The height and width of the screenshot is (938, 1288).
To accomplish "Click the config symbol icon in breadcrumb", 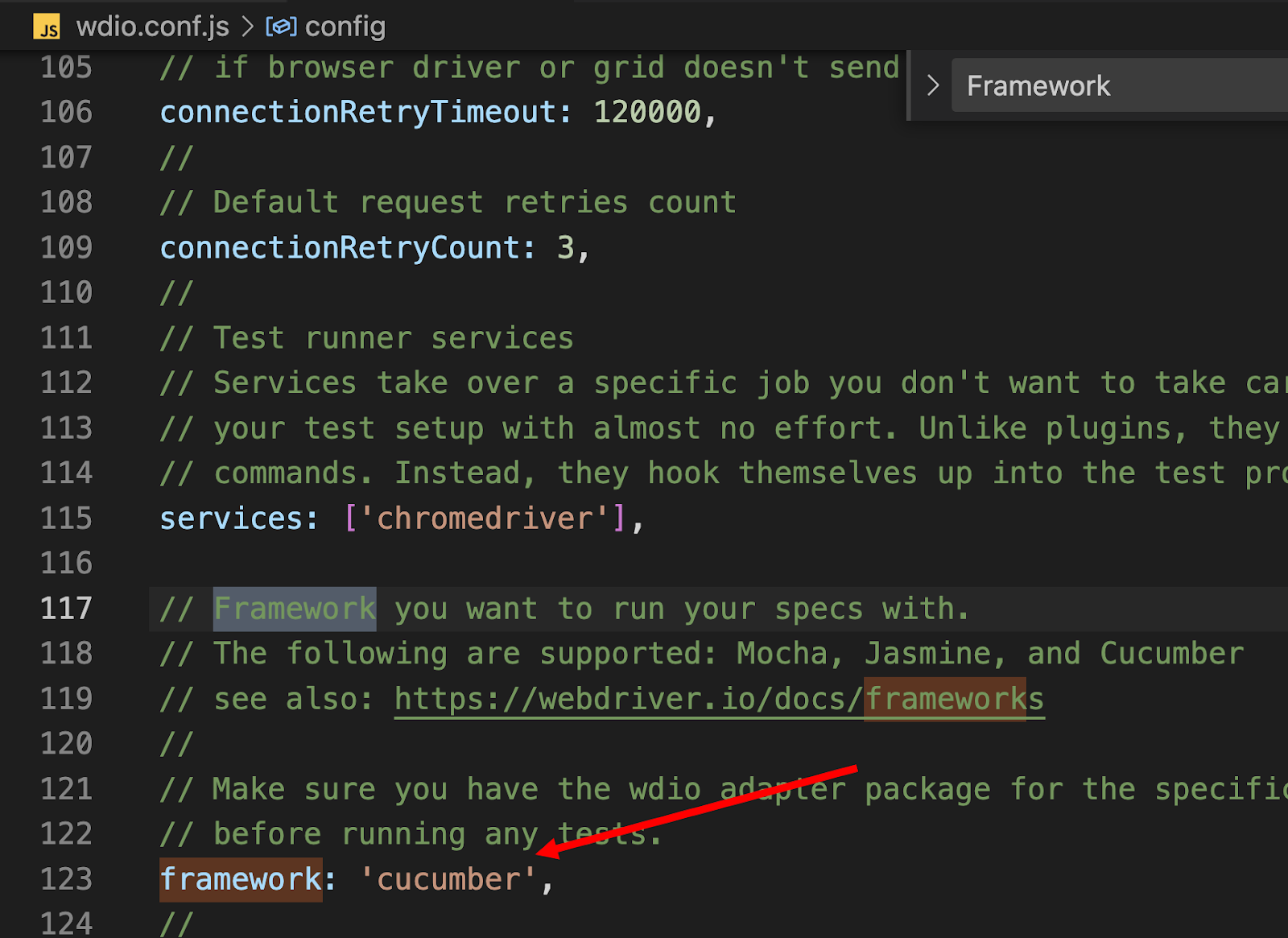I will [x=281, y=27].
